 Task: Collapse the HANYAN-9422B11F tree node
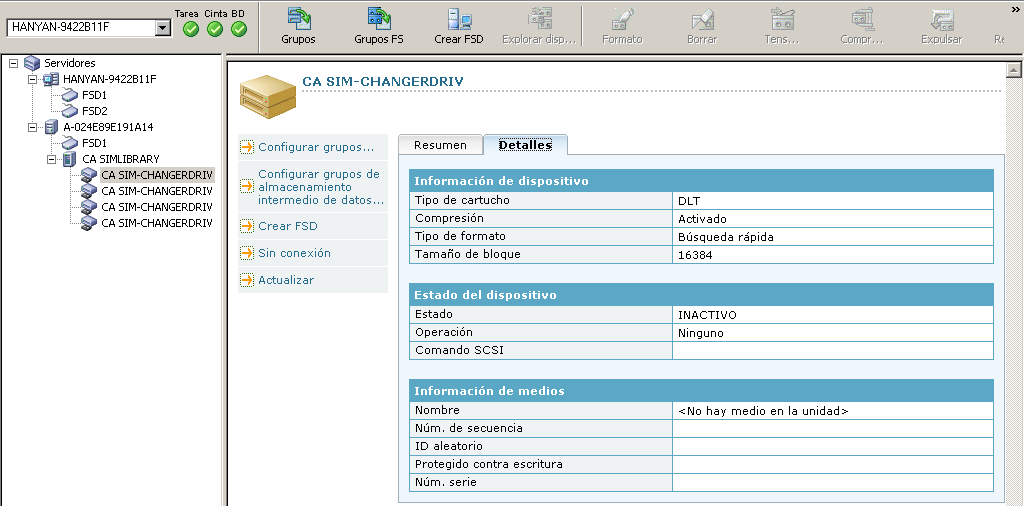coord(33,80)
